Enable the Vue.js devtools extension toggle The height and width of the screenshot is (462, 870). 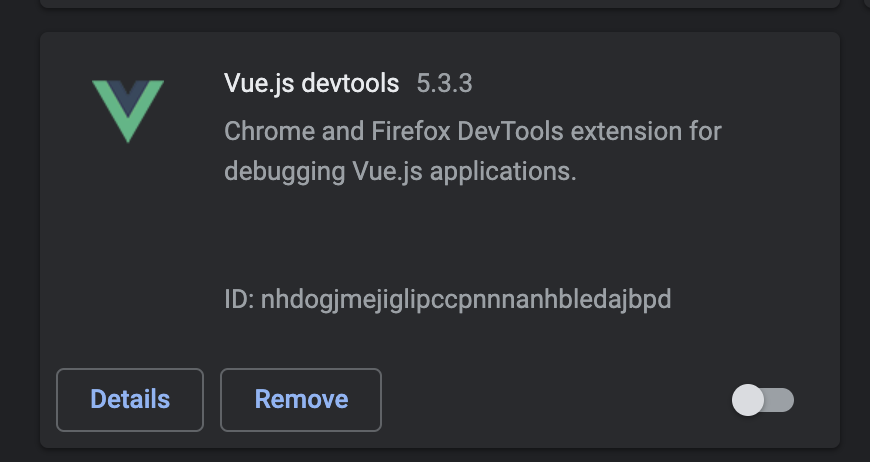tap(763, 400)
